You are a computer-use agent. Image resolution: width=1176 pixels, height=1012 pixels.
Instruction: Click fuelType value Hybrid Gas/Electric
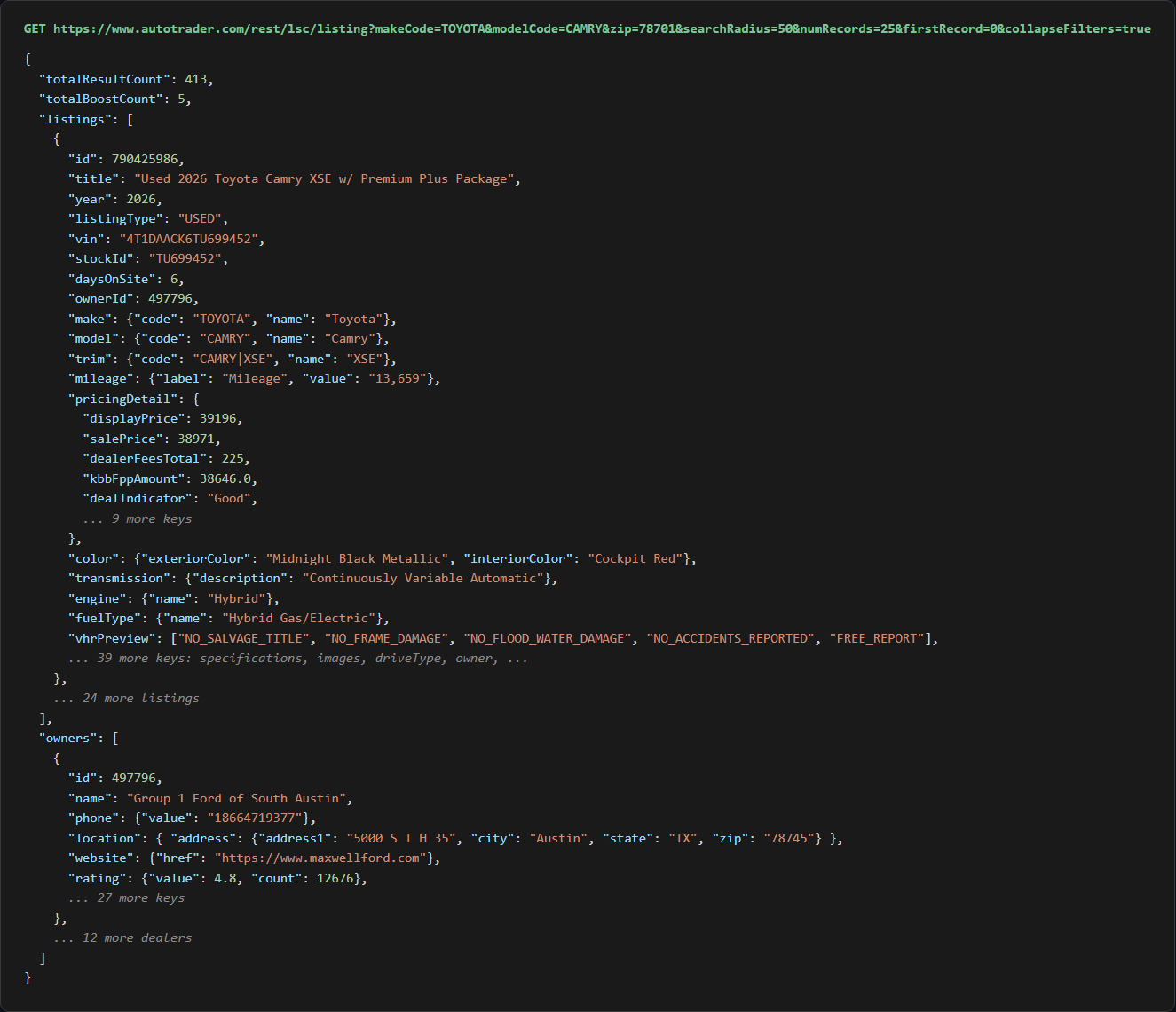tap(299, 618)
